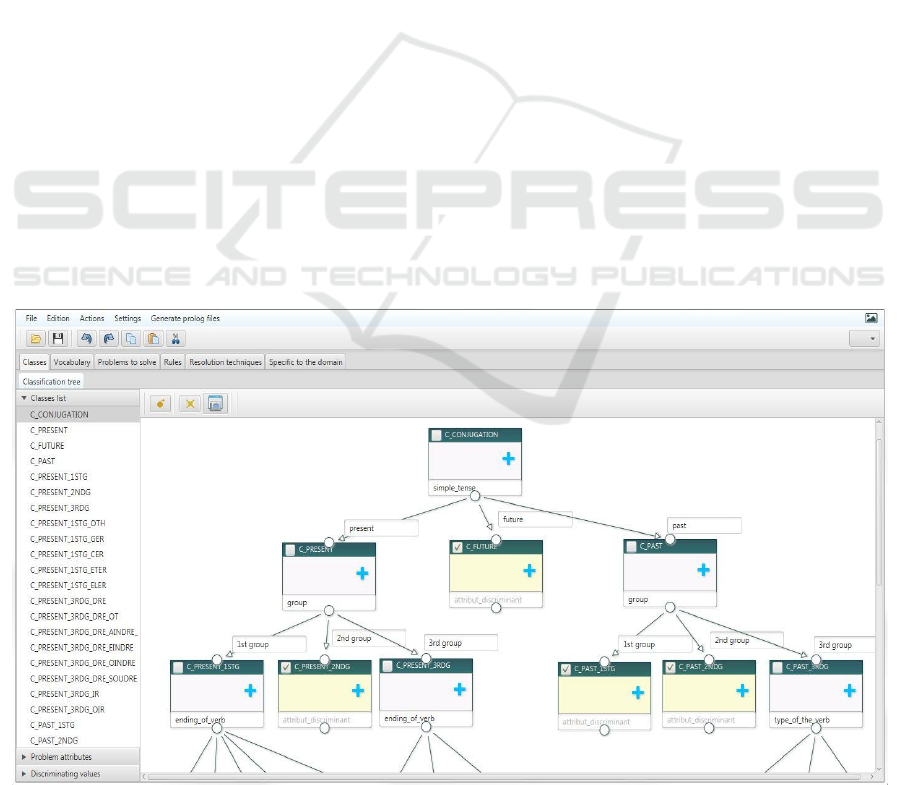Click the open folder toolbar icon
Viewport: 901px width, 785px height.
click(36, 339)
